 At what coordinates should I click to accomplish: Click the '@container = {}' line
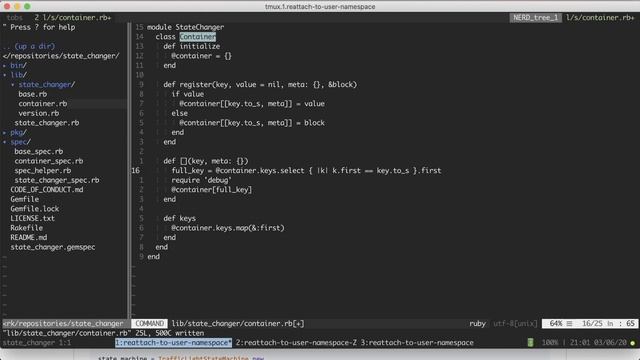click(202, 56)
